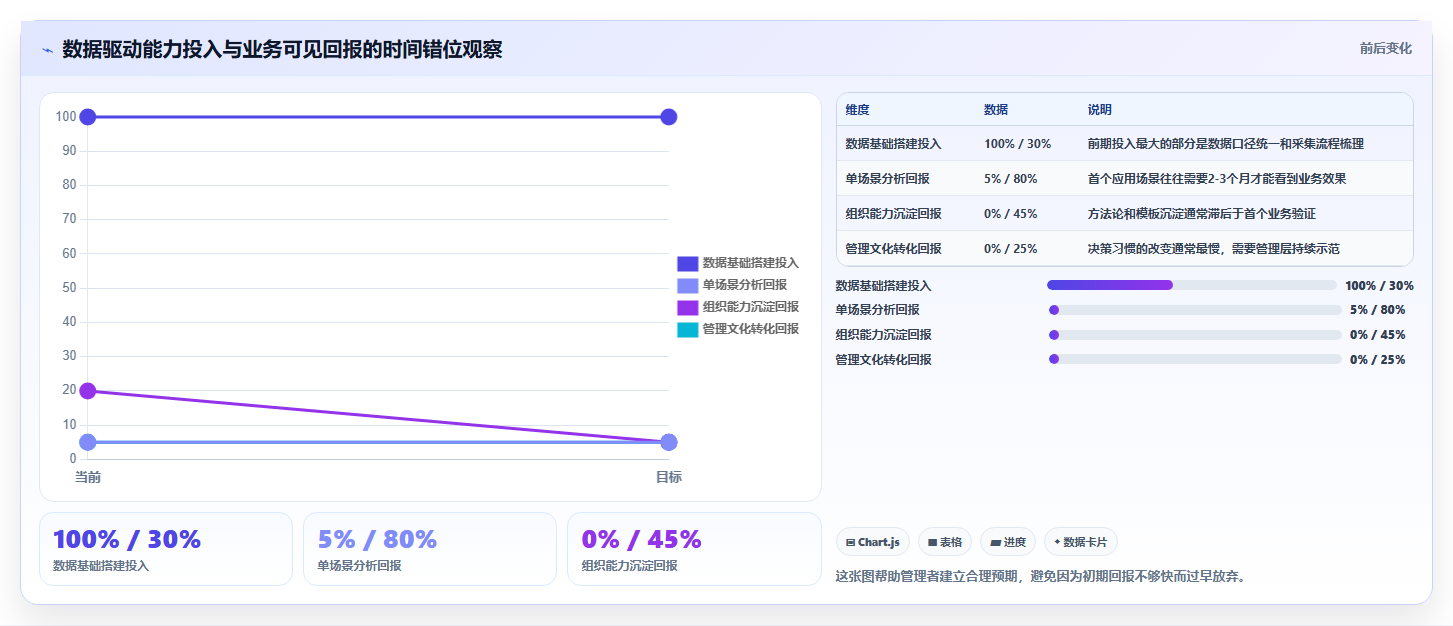Click the 单场景分析回报 progress bar

[x=1195, y=310]
